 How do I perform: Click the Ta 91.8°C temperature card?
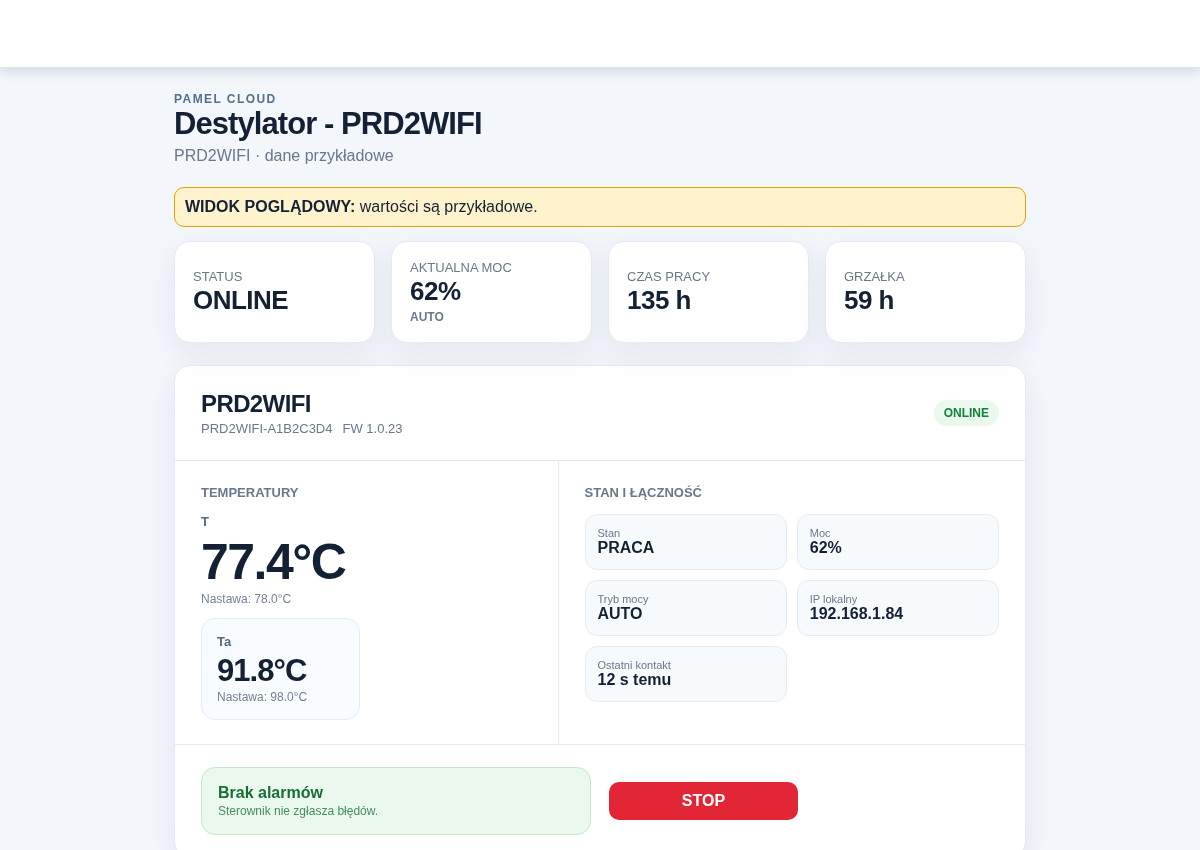[280, 669]
